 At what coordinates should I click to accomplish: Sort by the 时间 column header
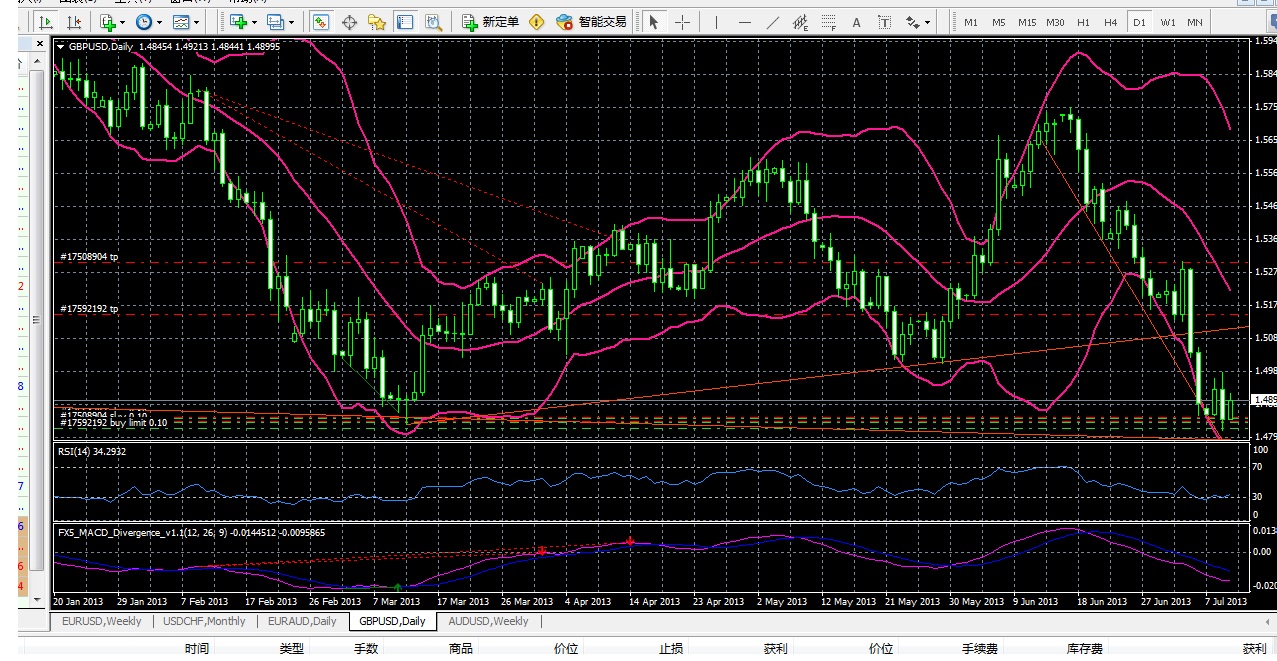[197, 649]
